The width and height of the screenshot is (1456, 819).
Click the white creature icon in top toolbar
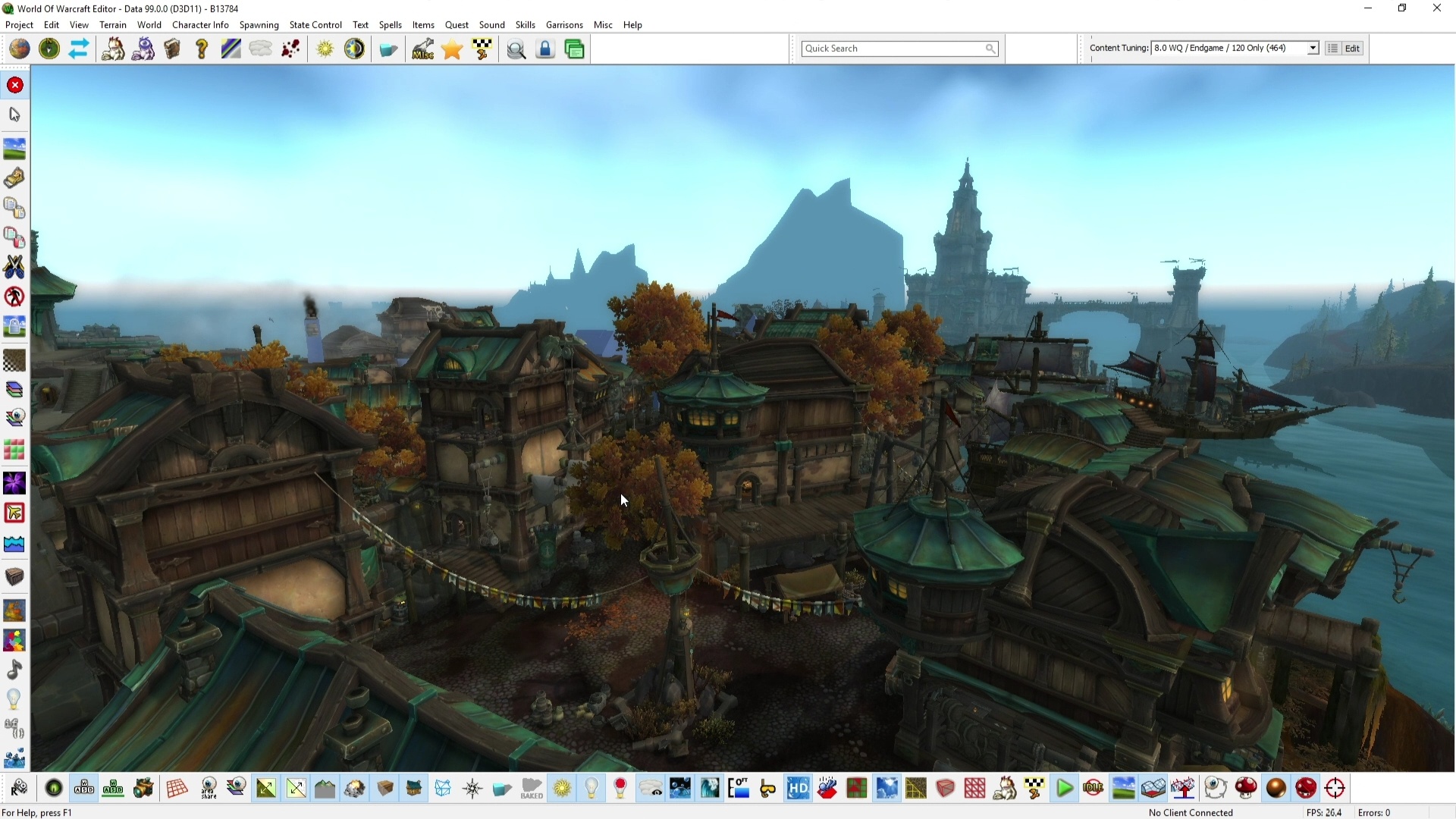click(113, 49)
